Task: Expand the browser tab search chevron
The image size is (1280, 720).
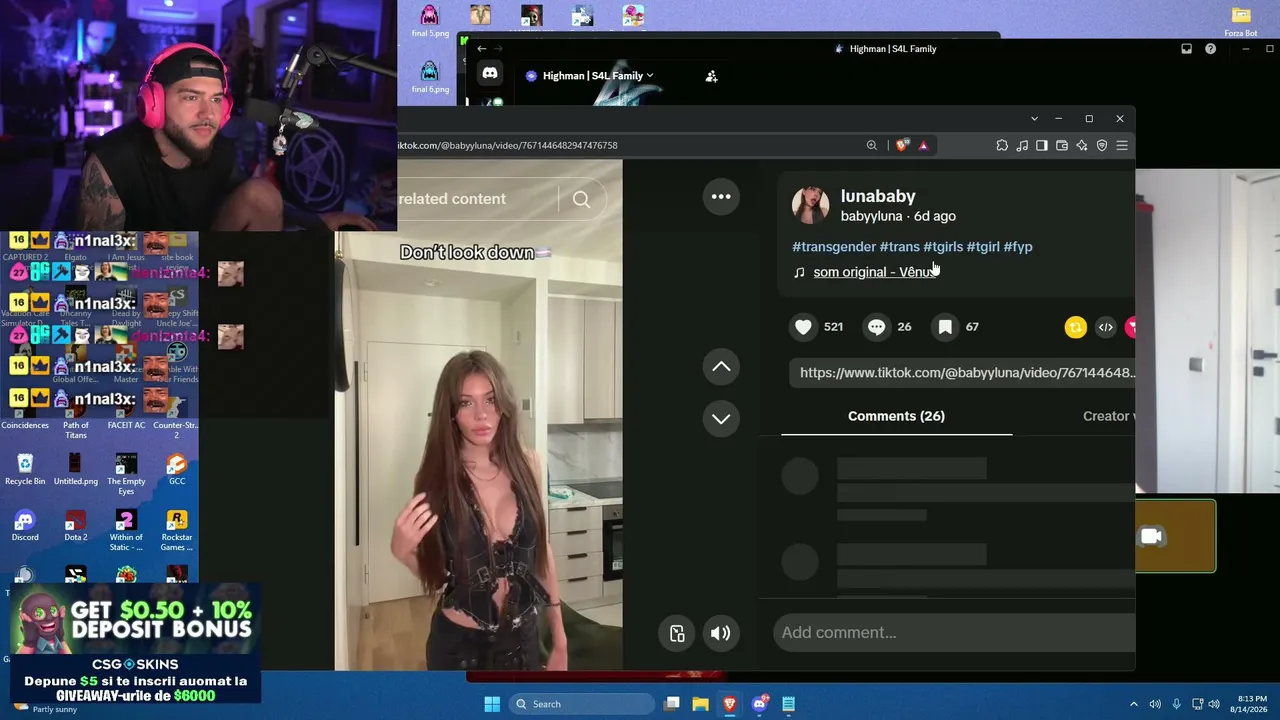Action: click(x=1034, y=119)
